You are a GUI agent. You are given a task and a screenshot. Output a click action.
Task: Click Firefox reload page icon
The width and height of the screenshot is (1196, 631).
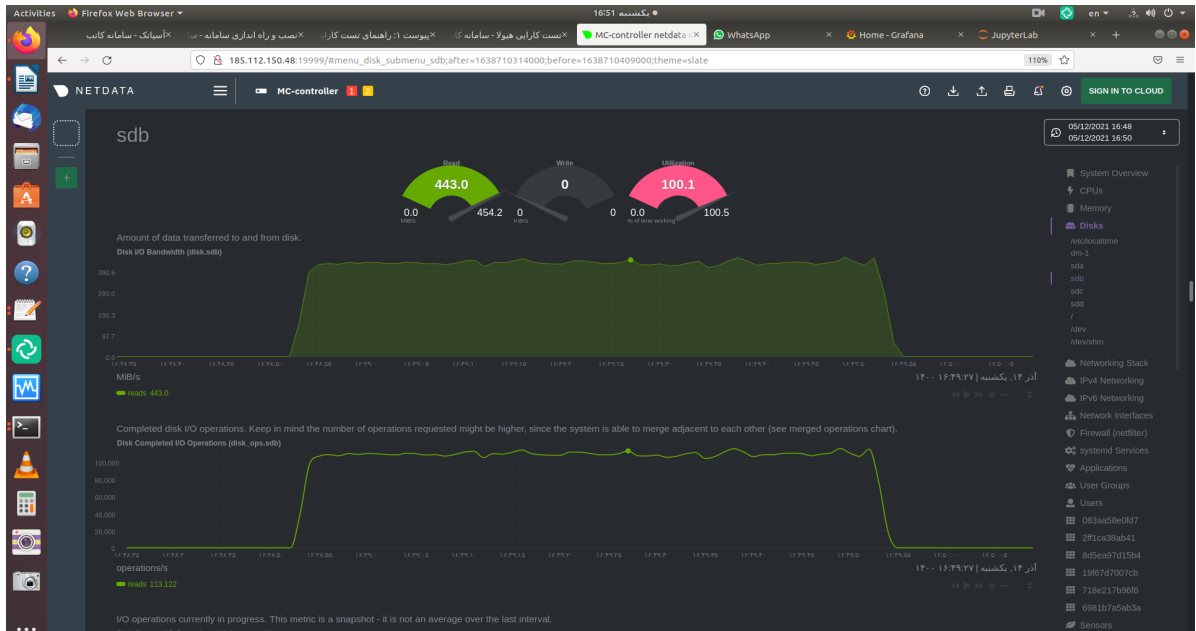(x=107, y=60)
